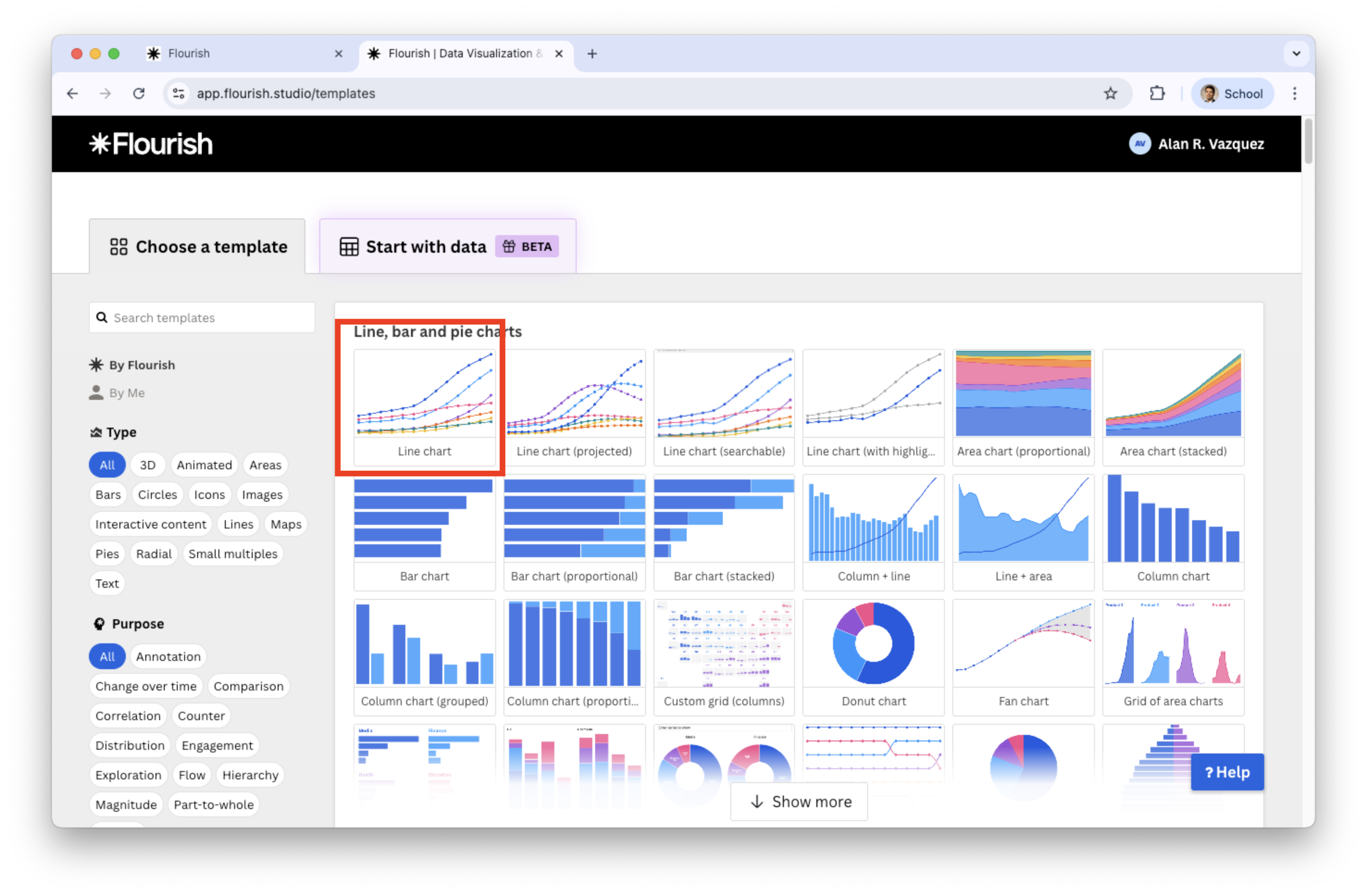
Task: Click the bookmark star icon
Action: coord(1110,93)
